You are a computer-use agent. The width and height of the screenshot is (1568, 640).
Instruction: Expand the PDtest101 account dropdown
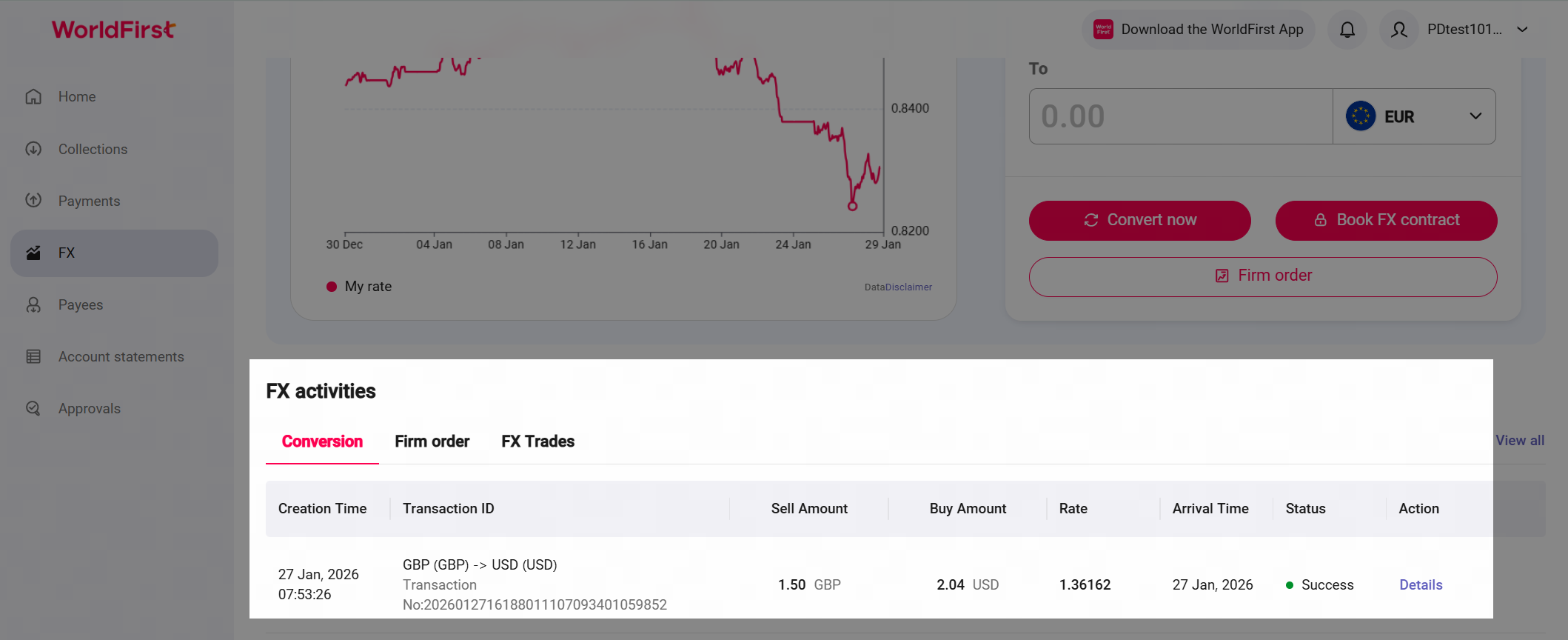1522,30
